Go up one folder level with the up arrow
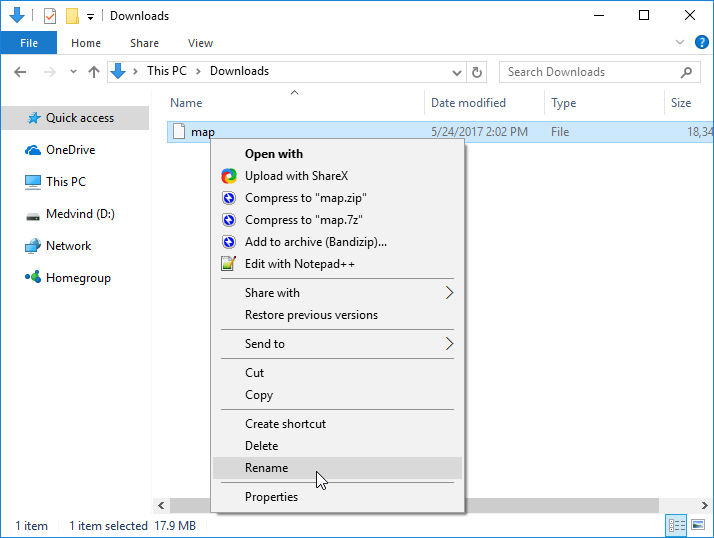 (x=94, y=72)
